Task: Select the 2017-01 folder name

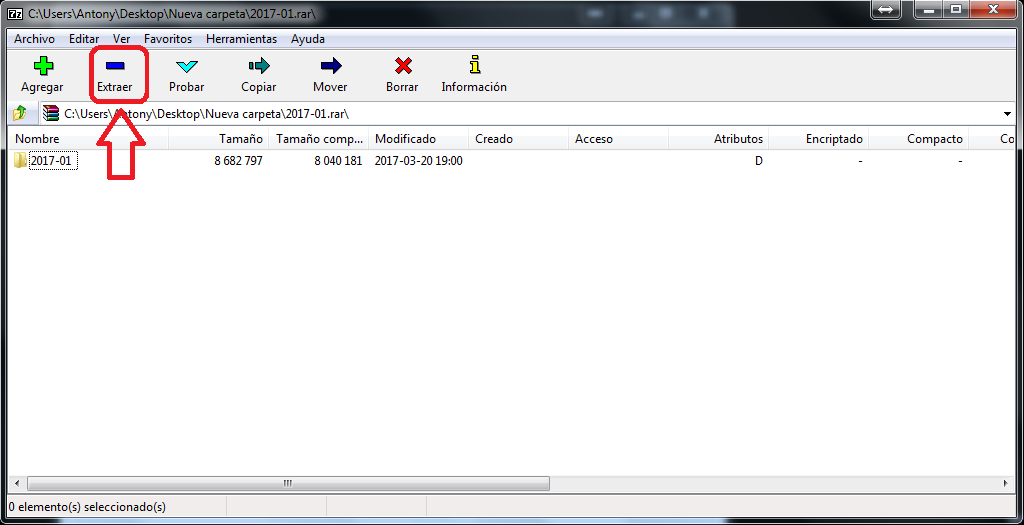Action: [53, 161]
